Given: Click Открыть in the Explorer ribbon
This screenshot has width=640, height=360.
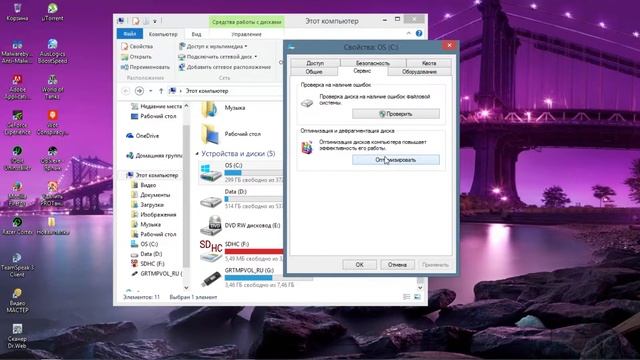Looking at the screenshot, I should tap(136, 57).
